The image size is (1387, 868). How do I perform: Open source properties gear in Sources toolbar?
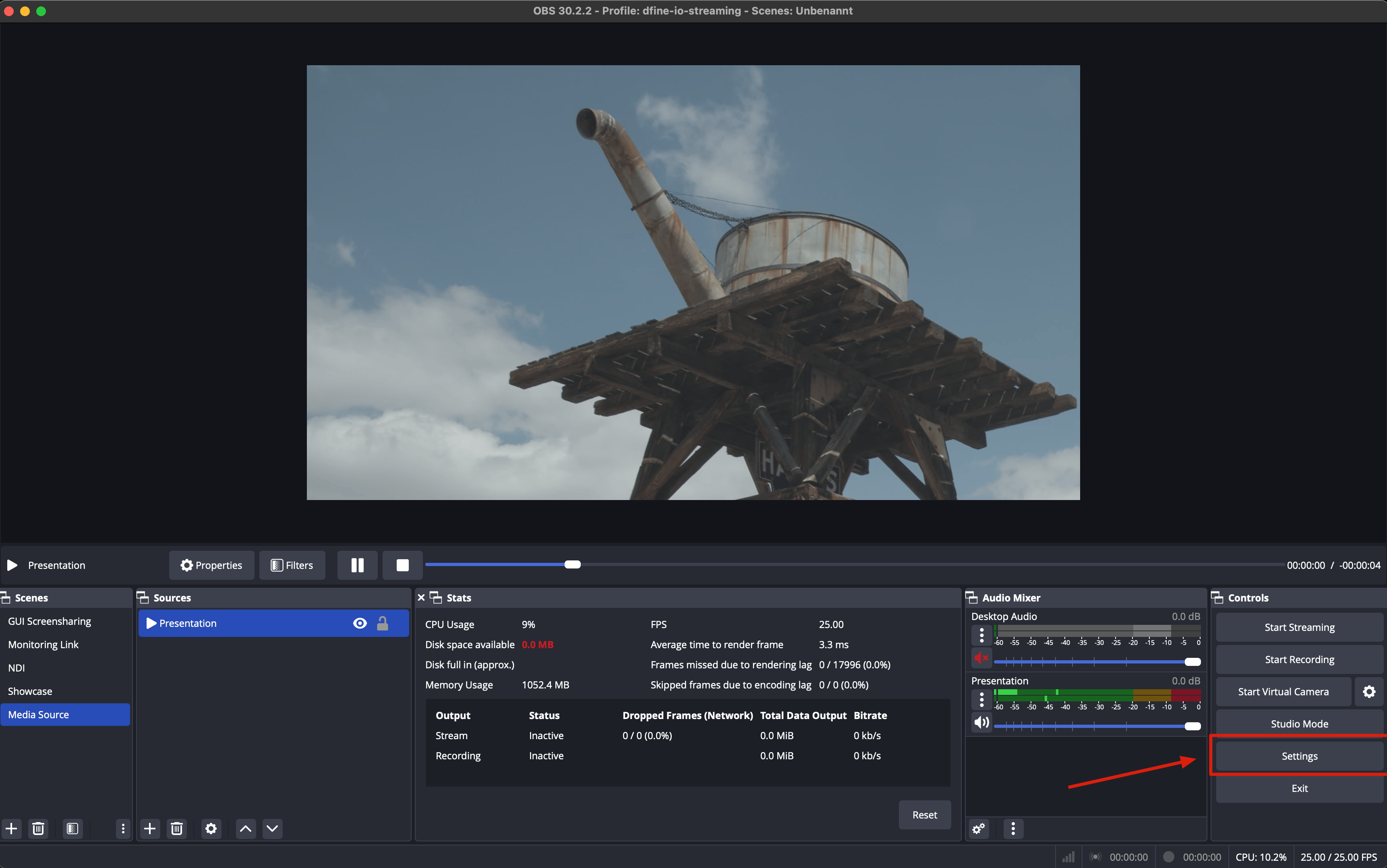coord(211,829)
